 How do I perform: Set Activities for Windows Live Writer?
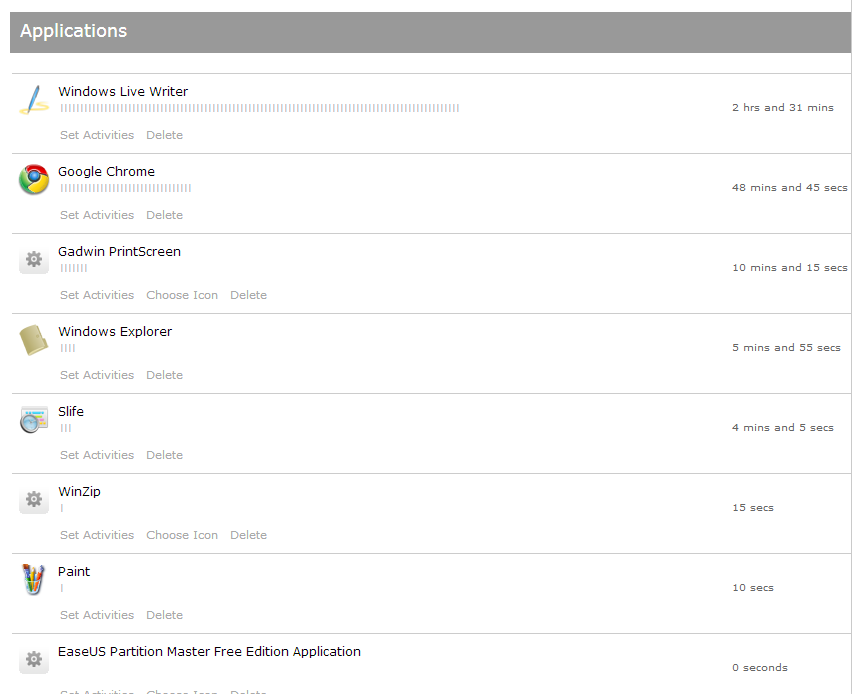point(97,135)
